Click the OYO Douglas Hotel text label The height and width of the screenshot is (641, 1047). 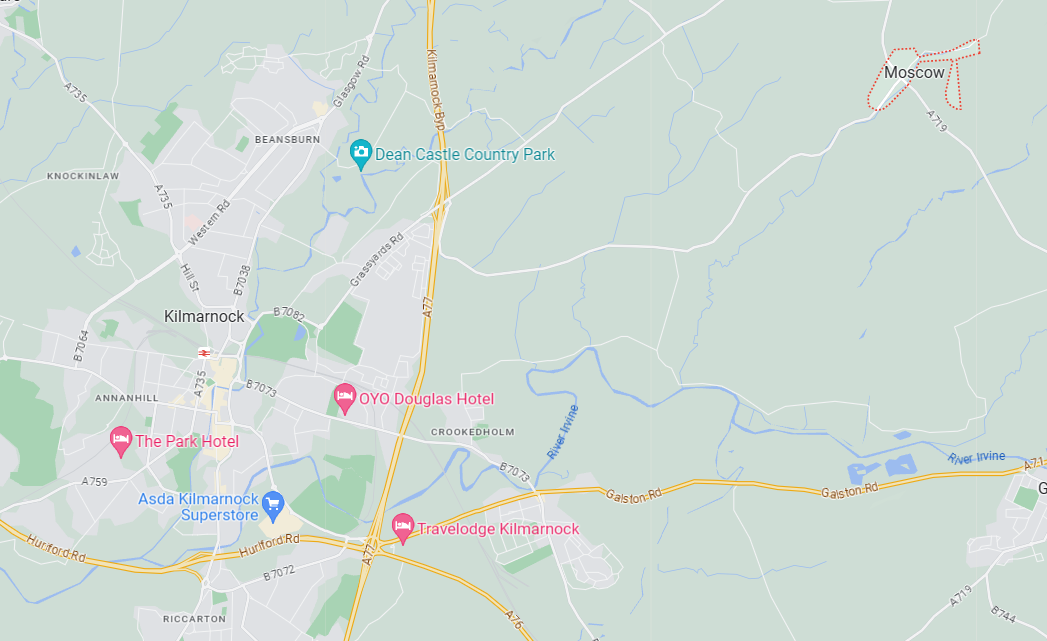[x=427, y=399]
